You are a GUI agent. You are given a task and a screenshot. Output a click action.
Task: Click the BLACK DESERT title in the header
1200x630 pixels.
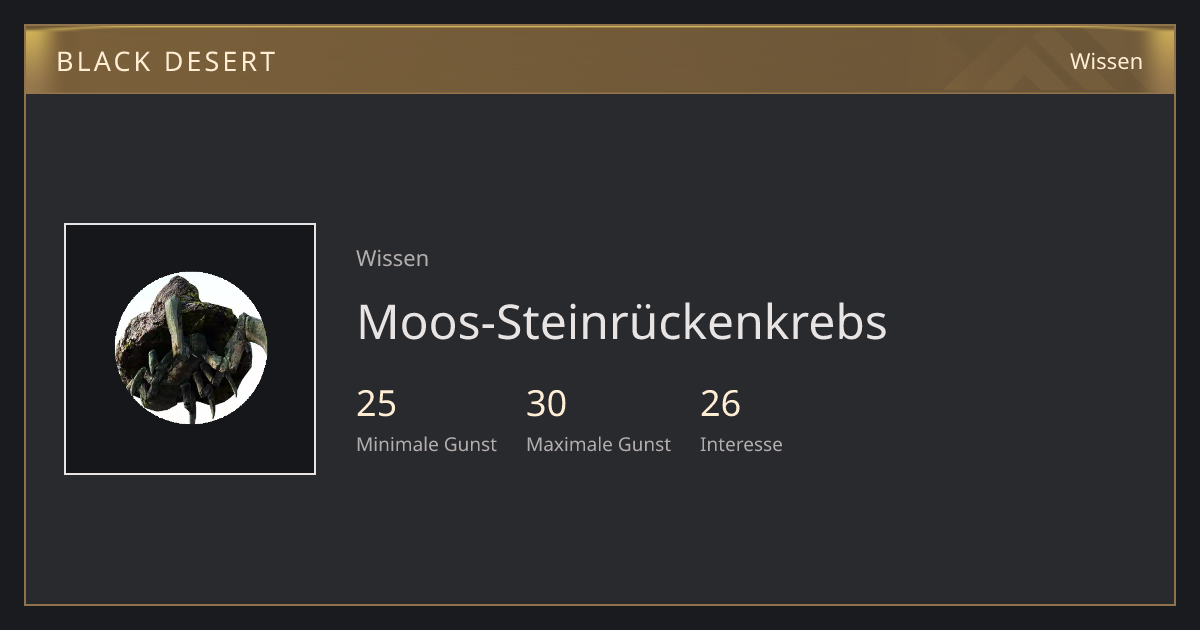pyautogui.click(x=166, y=61)
